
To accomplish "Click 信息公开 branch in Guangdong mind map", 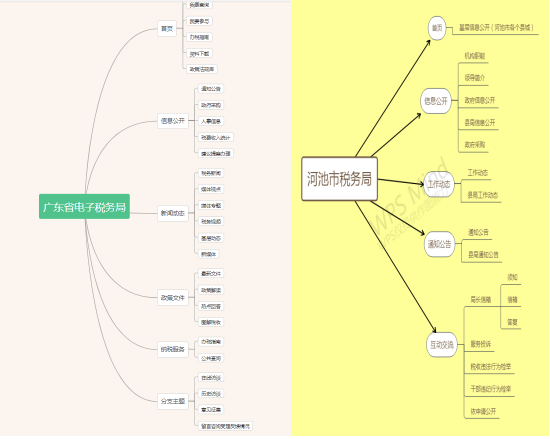I will (173, 121).
